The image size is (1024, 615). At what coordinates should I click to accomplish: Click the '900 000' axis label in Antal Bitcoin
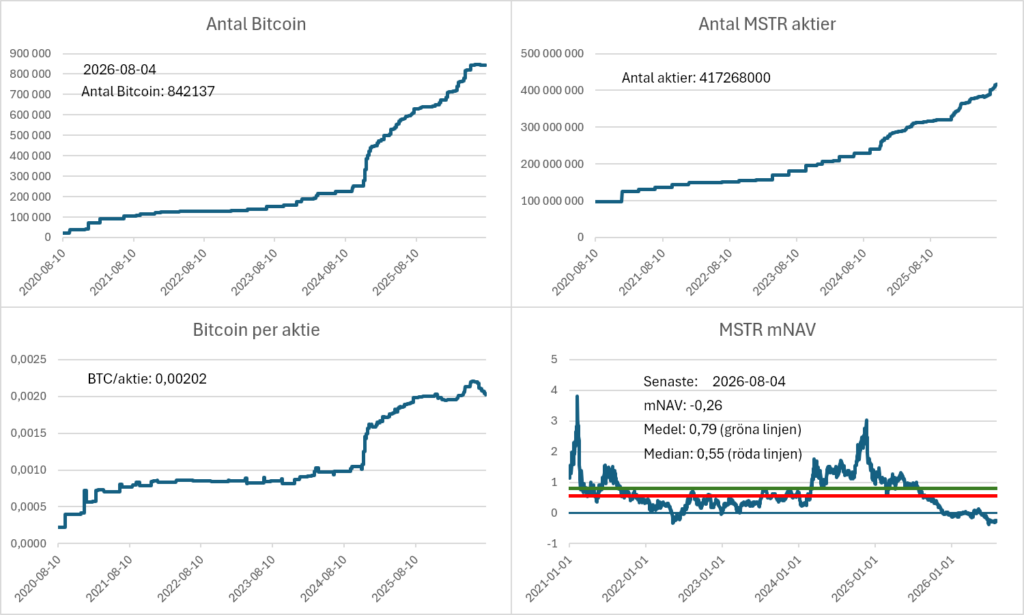tap(30, 54)
